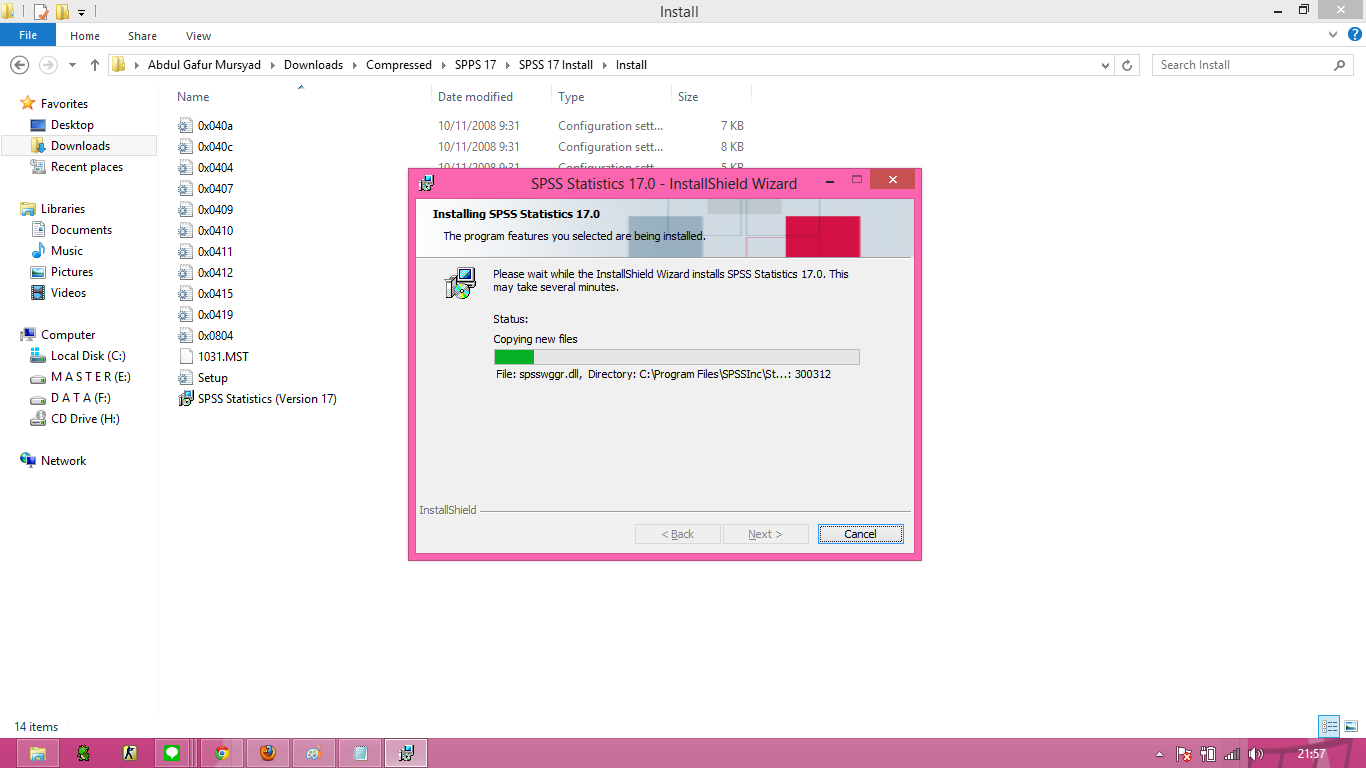Screen dimensions: 1366x768
Task: Expand the address bar history dropdown
Action: 1105,64
